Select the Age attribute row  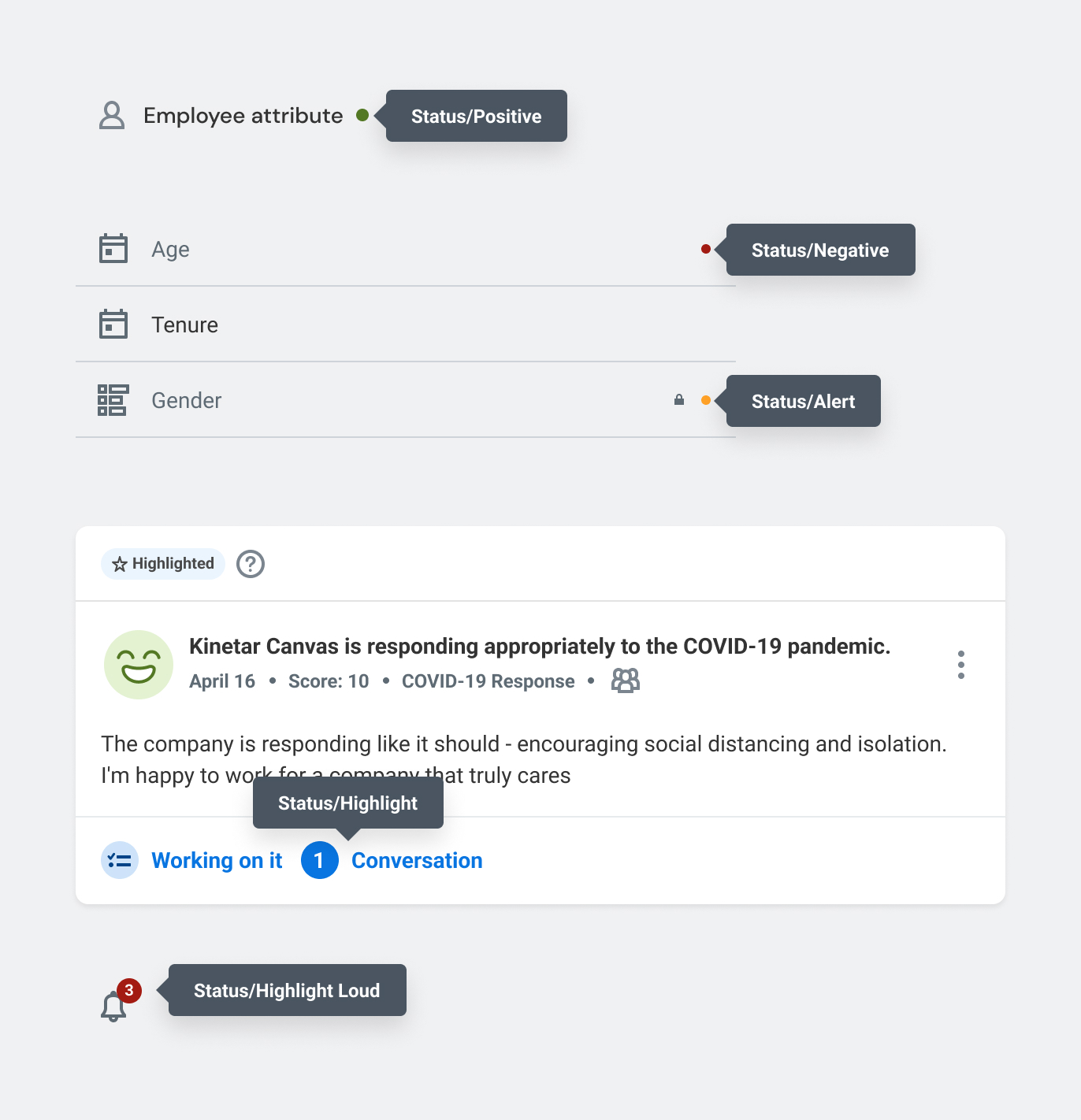(x=394, y=249)
